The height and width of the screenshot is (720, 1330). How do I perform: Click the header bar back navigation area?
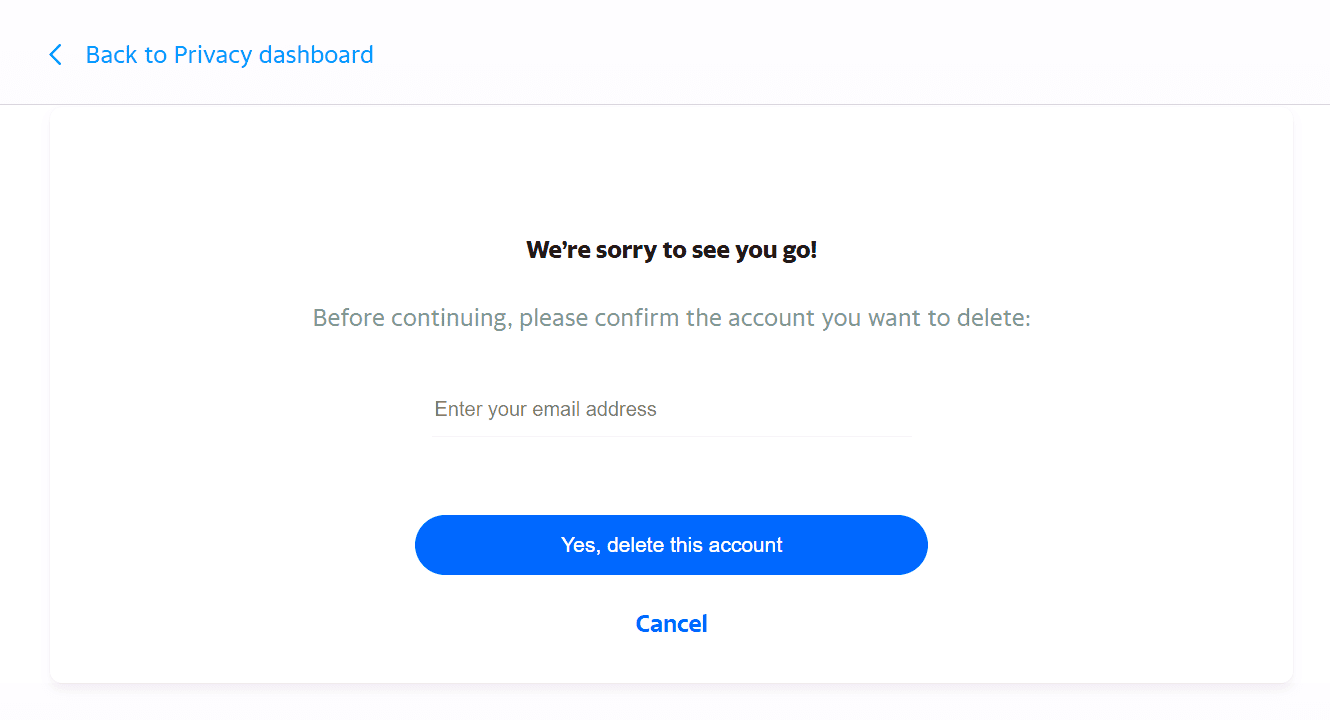[200, 54]
